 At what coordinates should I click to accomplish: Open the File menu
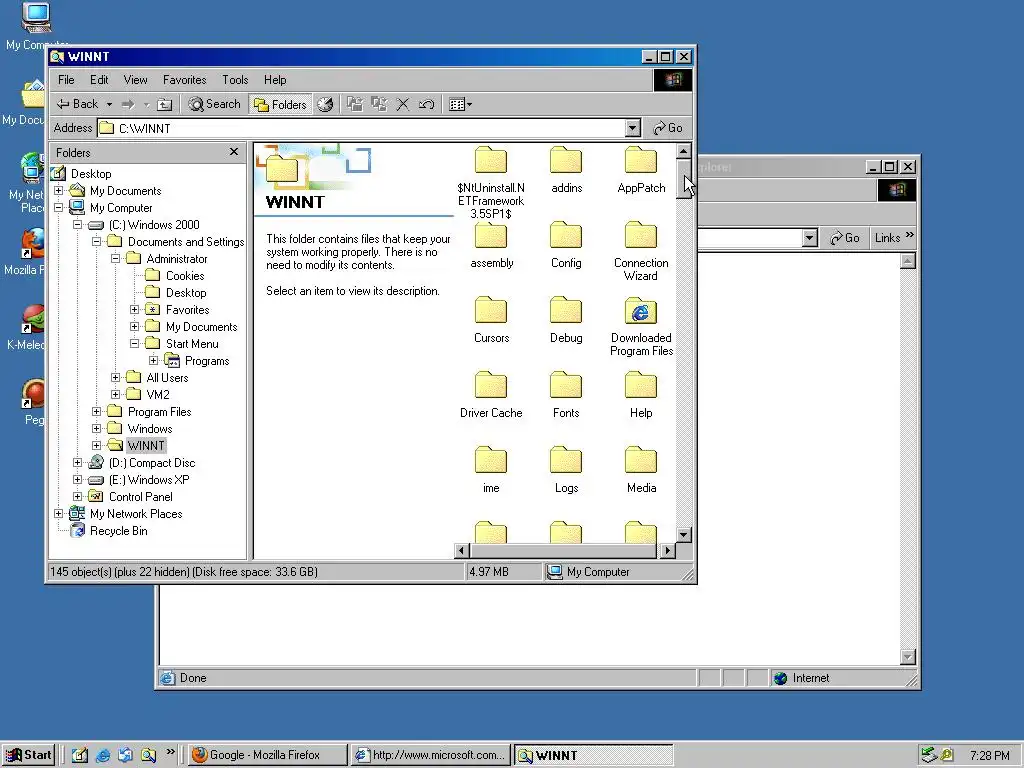tap(66, 80)
